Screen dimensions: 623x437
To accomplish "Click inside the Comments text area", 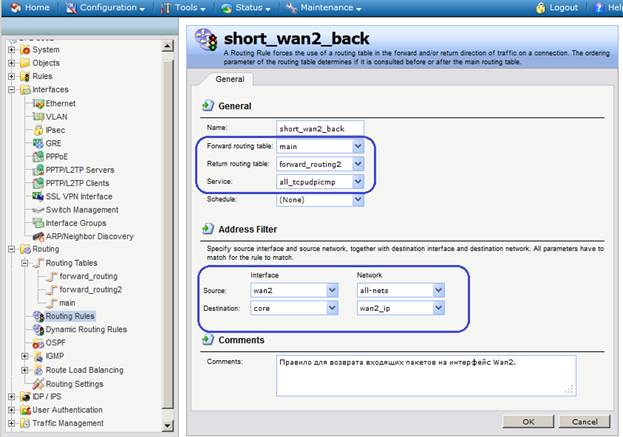I will [426, 376].
